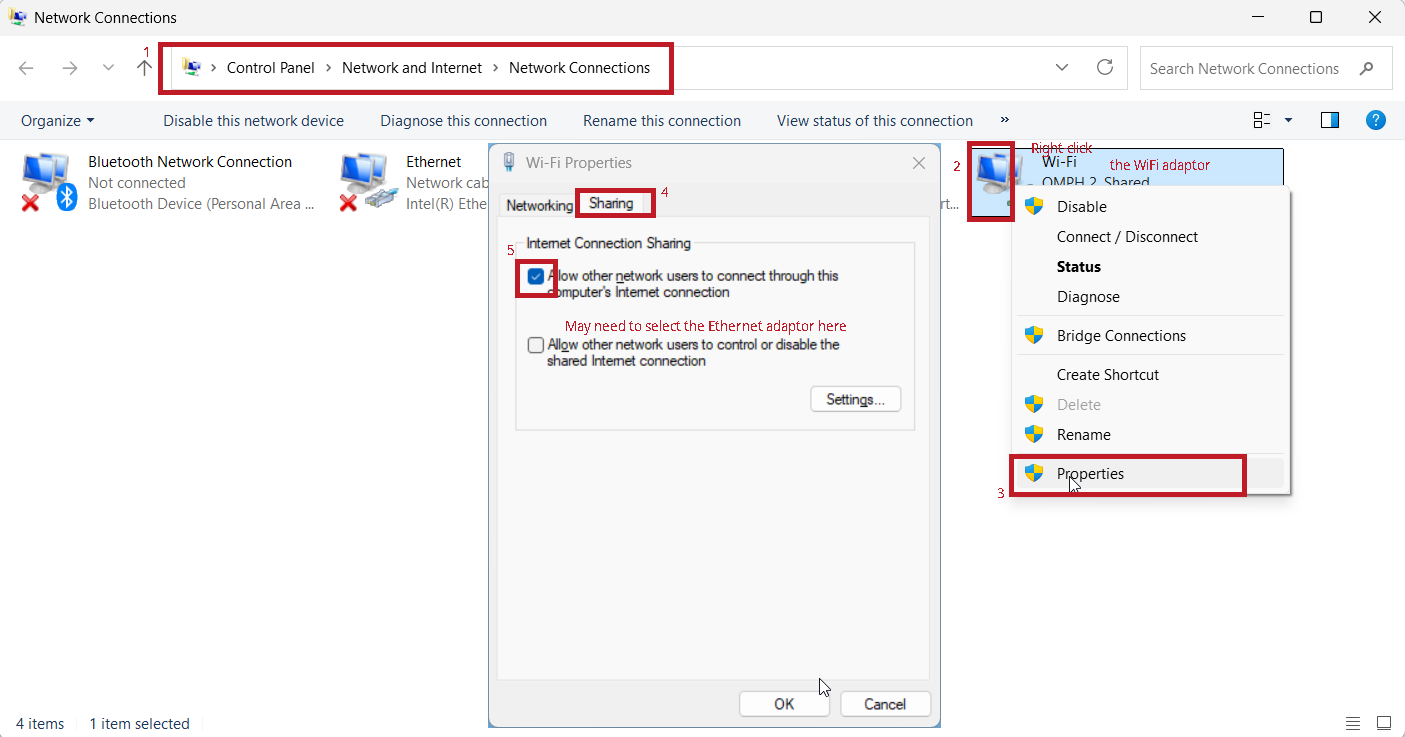Select Bridge Connections in context menu
Image resolution: width=1405 pixels, height=737 pixels.
click(x=1121, y=336)
